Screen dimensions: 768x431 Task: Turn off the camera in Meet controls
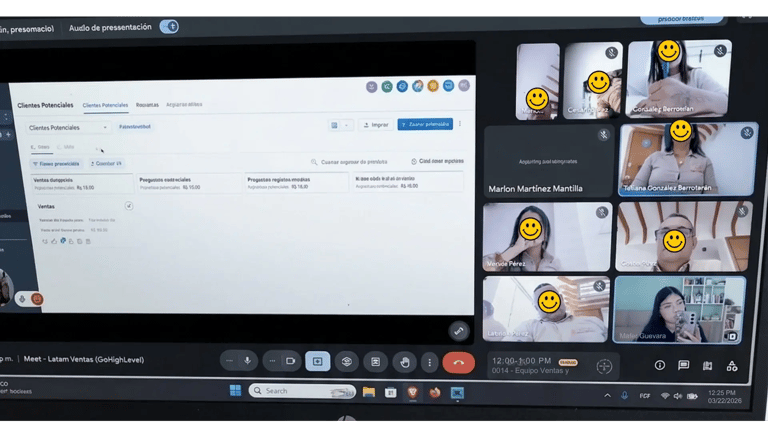pyautogui.click(x=290, y=361)
